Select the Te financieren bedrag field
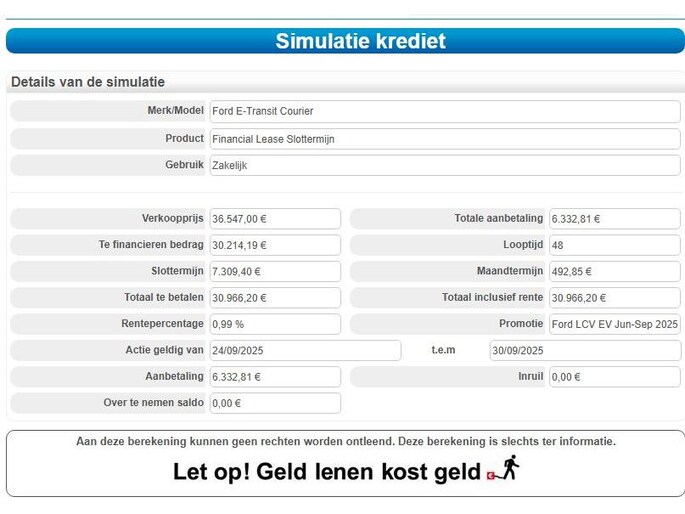 pos(274,245)
